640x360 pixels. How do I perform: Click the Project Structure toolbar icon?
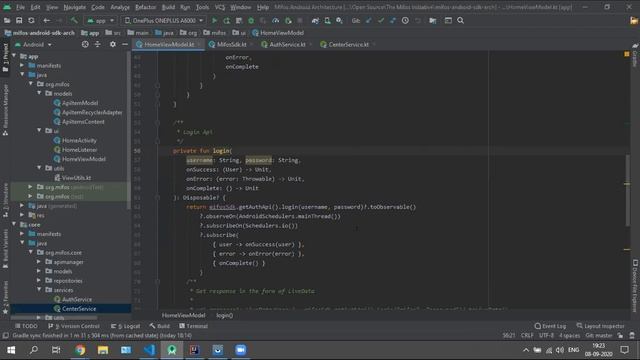433,20
